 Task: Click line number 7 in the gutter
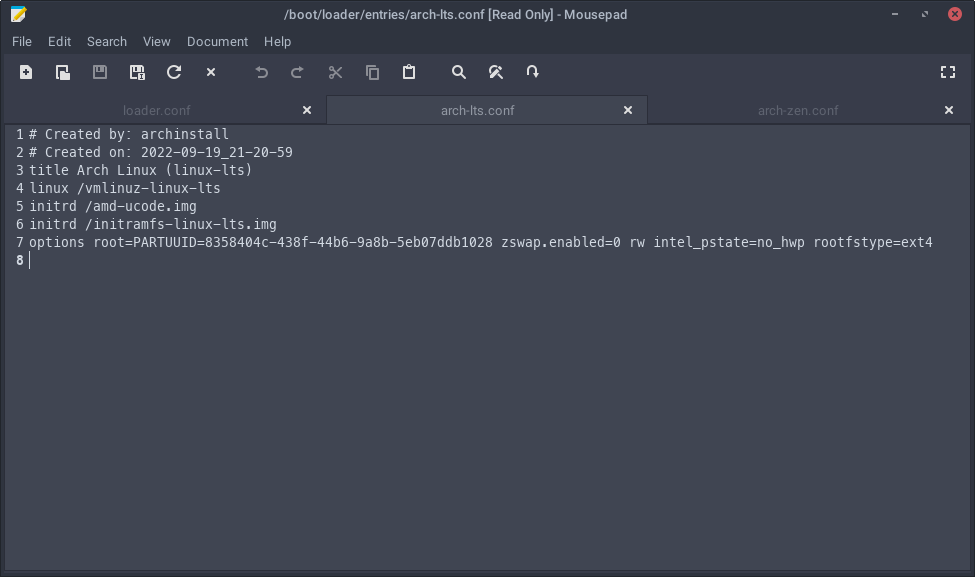[x=18, y=242]
